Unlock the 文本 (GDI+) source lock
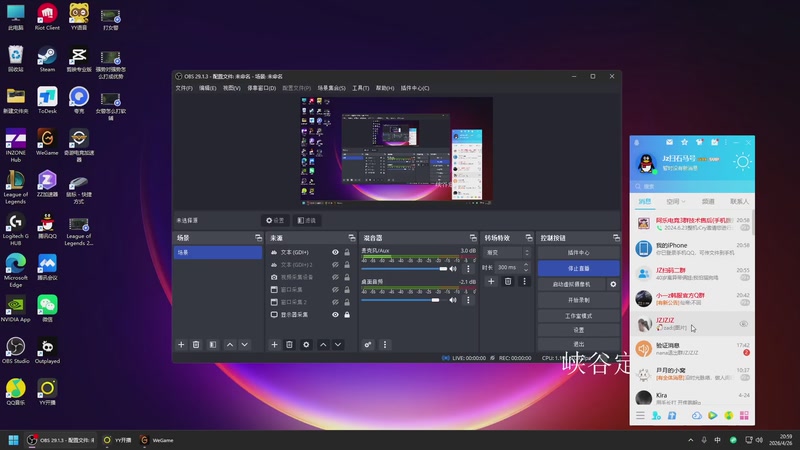Viewport: 800px width, 450px height. click(x=347, y=252)
